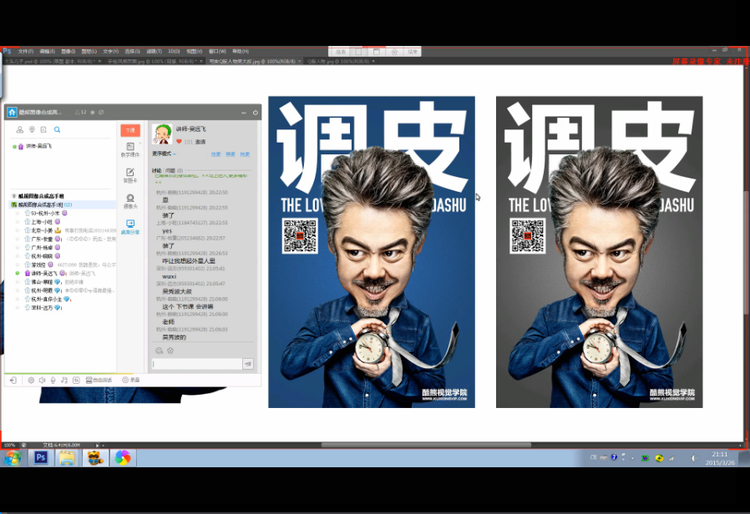Click the home icon in chat window title
The width and height of the screenshot is (750, 514).
[x=12, y=112]
